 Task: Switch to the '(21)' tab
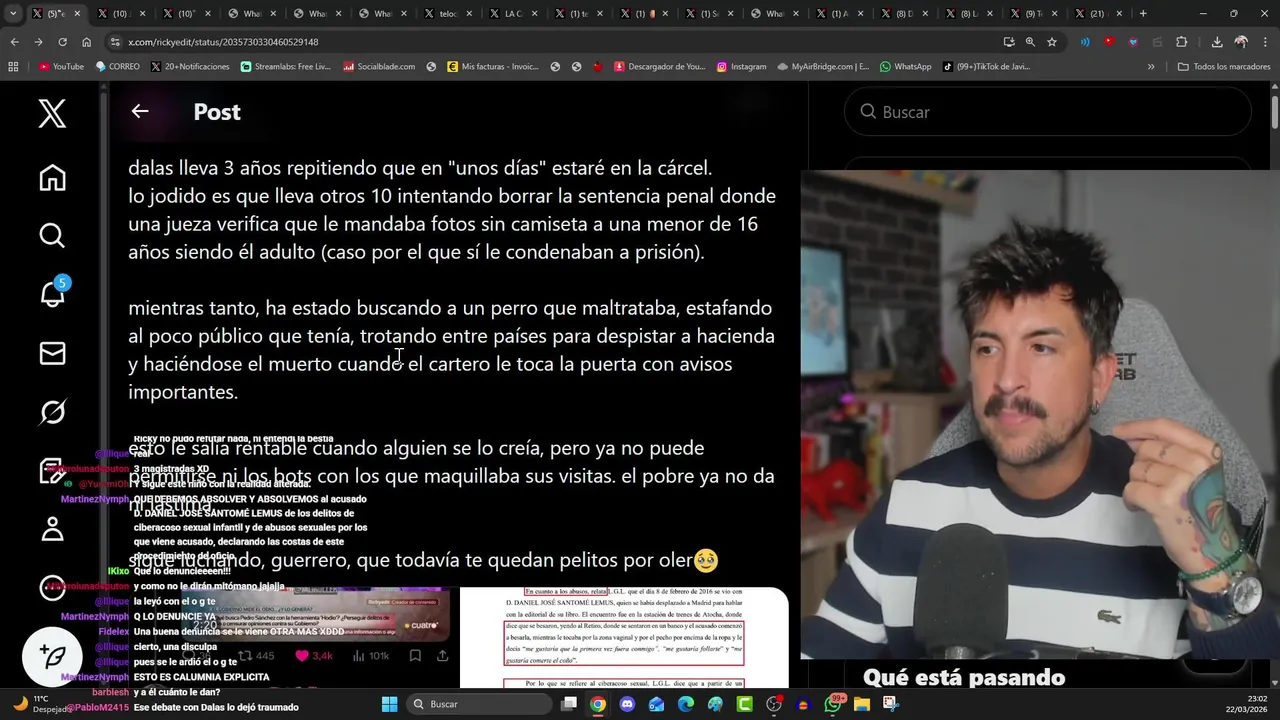pos(1098,14)
